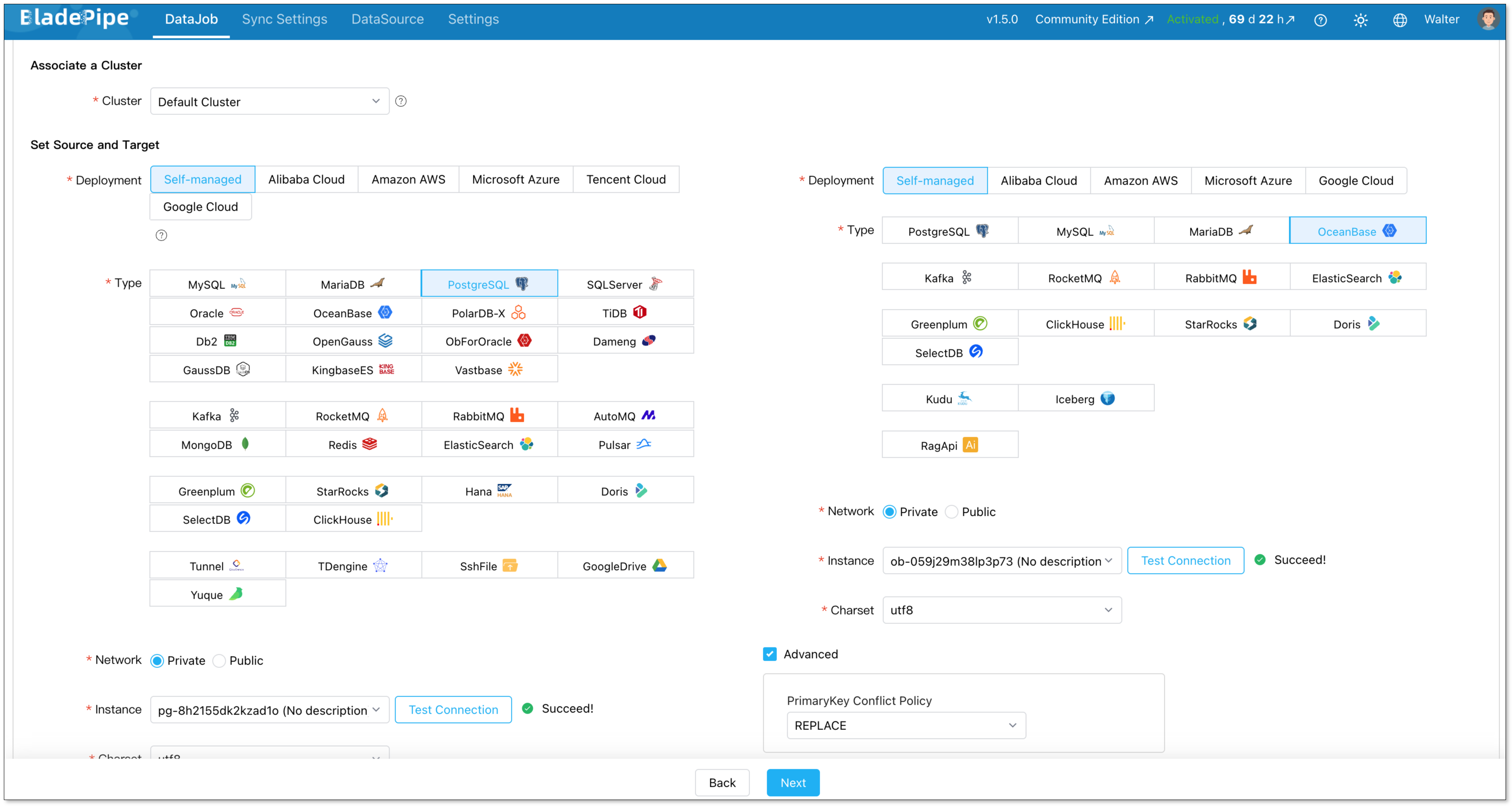The image size is (1512, 806).
Task: Click the Next button
Action: pyautogui.click(x=793, y=782)
